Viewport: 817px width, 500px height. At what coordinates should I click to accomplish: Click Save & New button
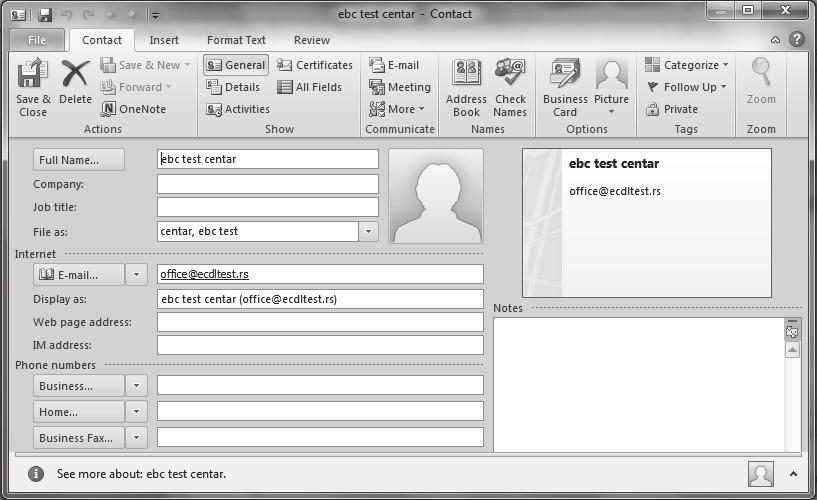tap(145, 65)
